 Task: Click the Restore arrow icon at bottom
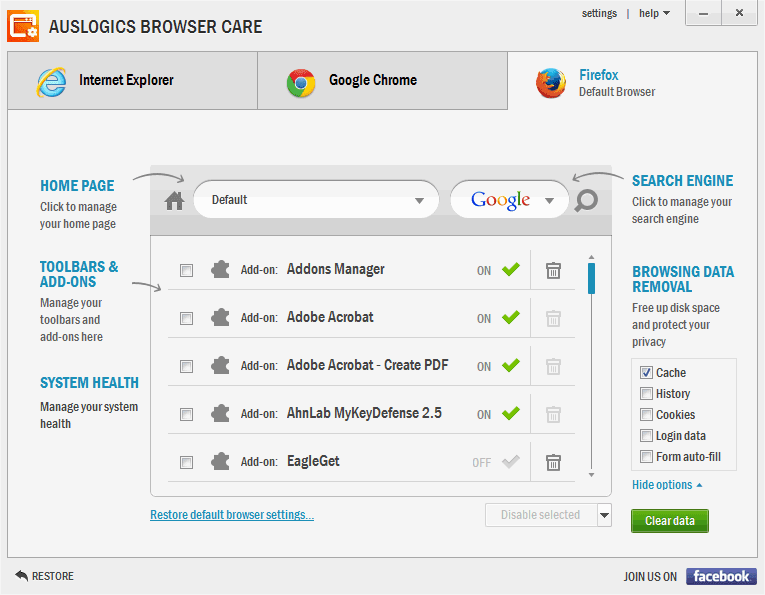pos(21,576)
